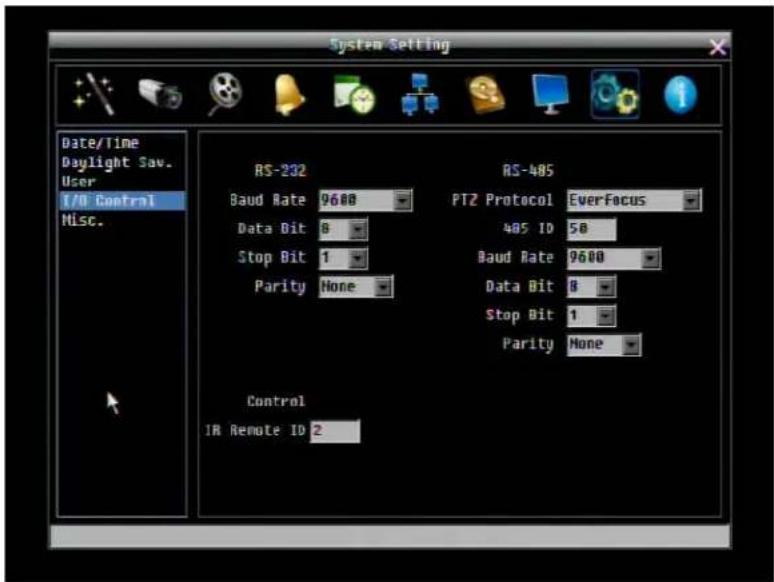Click the IR Remote ID label
The height and width of the screenshot is (582, 774).
(x=255, y=430)
